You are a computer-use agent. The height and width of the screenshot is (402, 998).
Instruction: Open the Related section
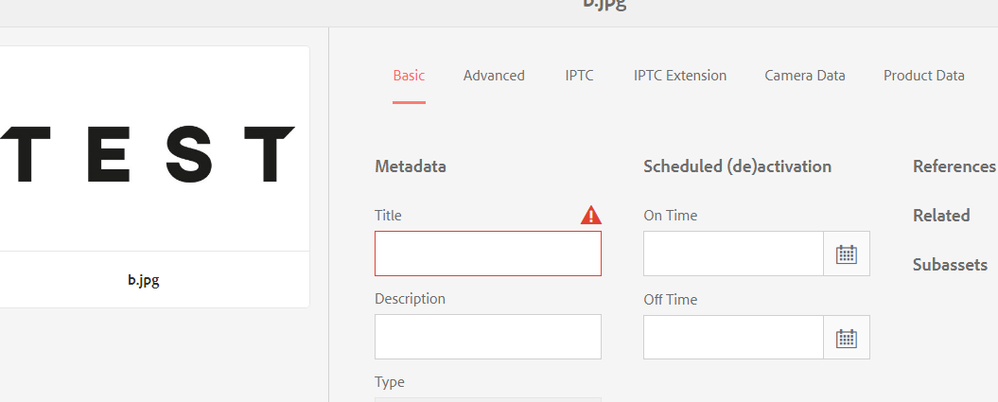coord(941,215)
